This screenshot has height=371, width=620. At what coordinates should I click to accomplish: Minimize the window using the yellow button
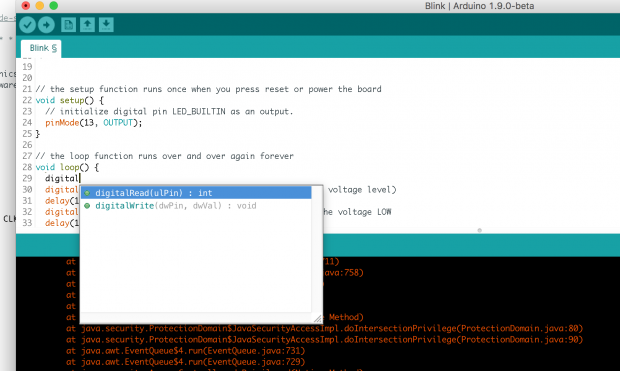40,6
